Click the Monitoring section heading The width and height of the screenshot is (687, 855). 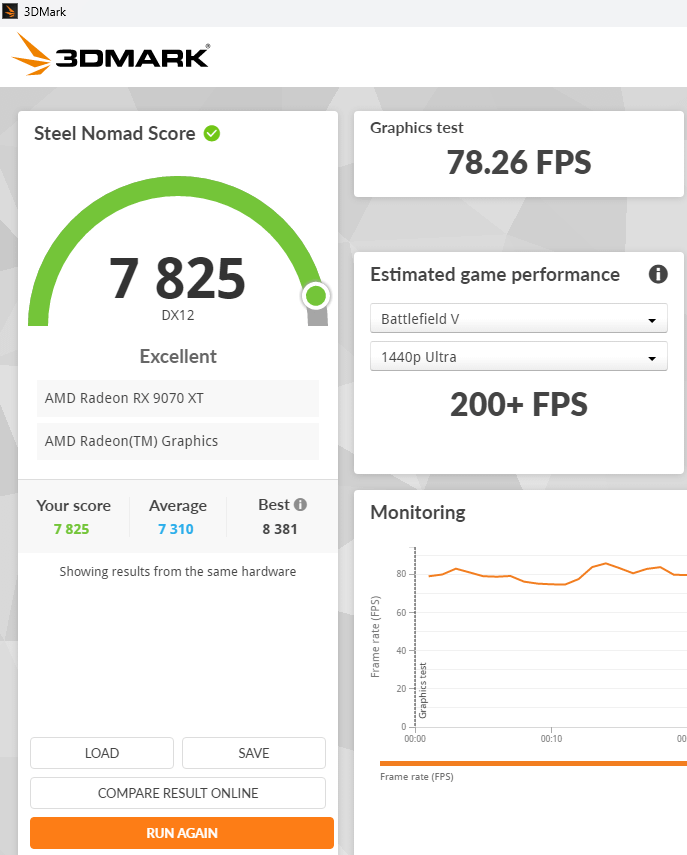tap(418, 513)
